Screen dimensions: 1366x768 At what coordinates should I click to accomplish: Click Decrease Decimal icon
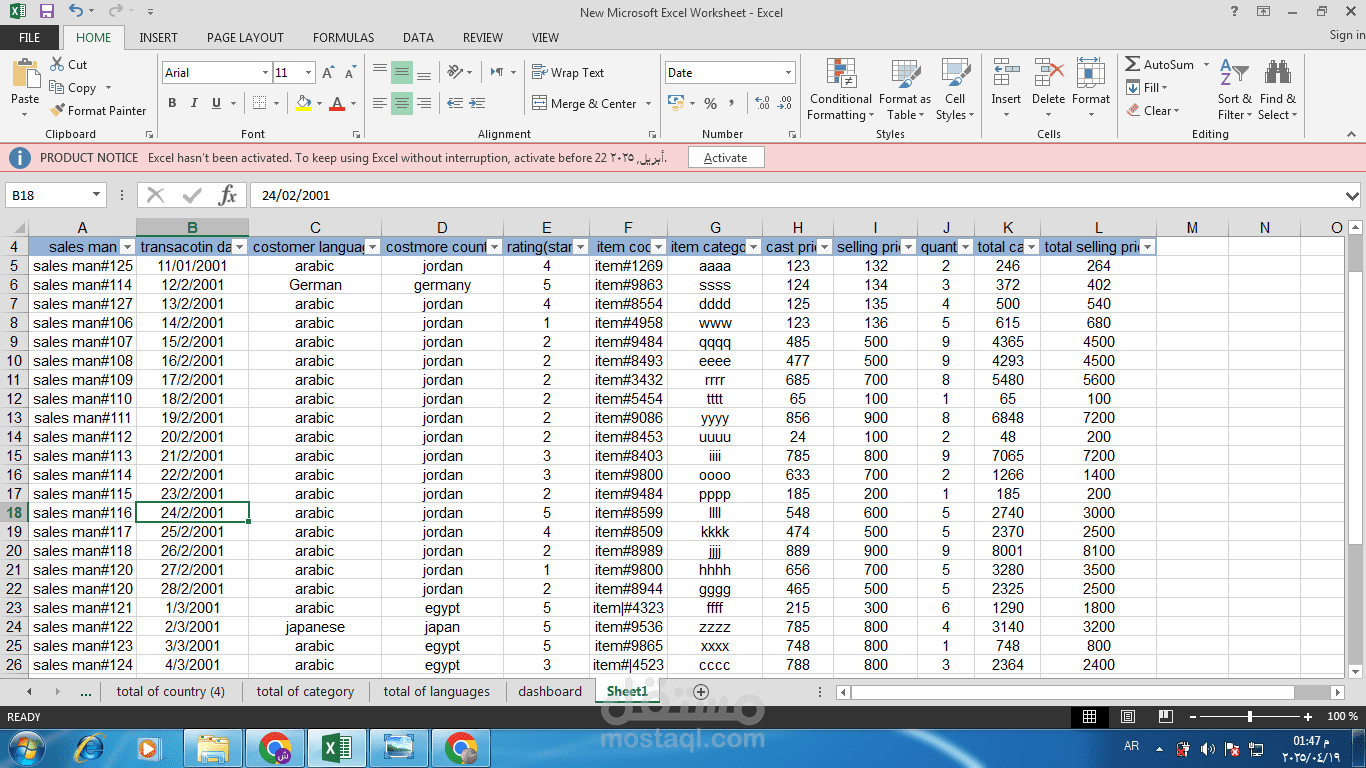pos(785,103)
